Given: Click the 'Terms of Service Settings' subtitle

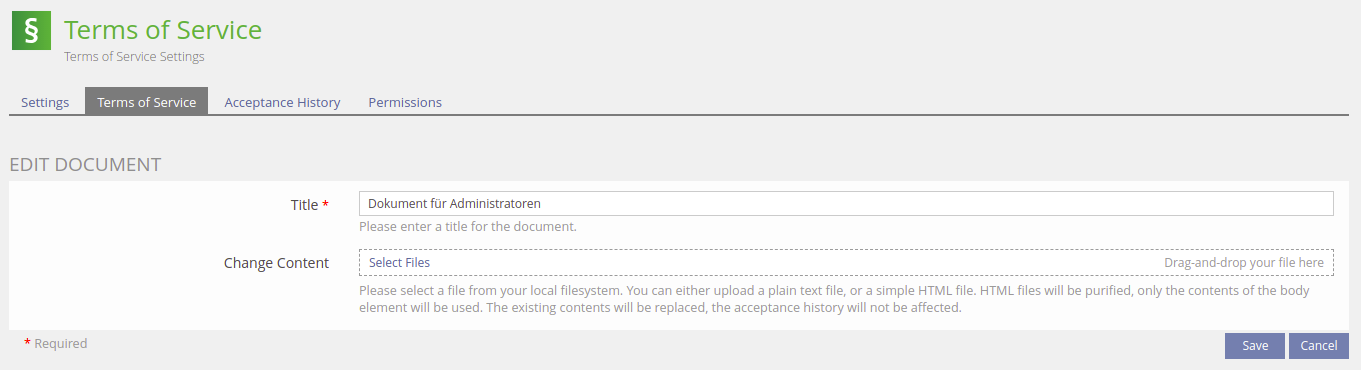Looking at the screenshot, I should [134, 57].
